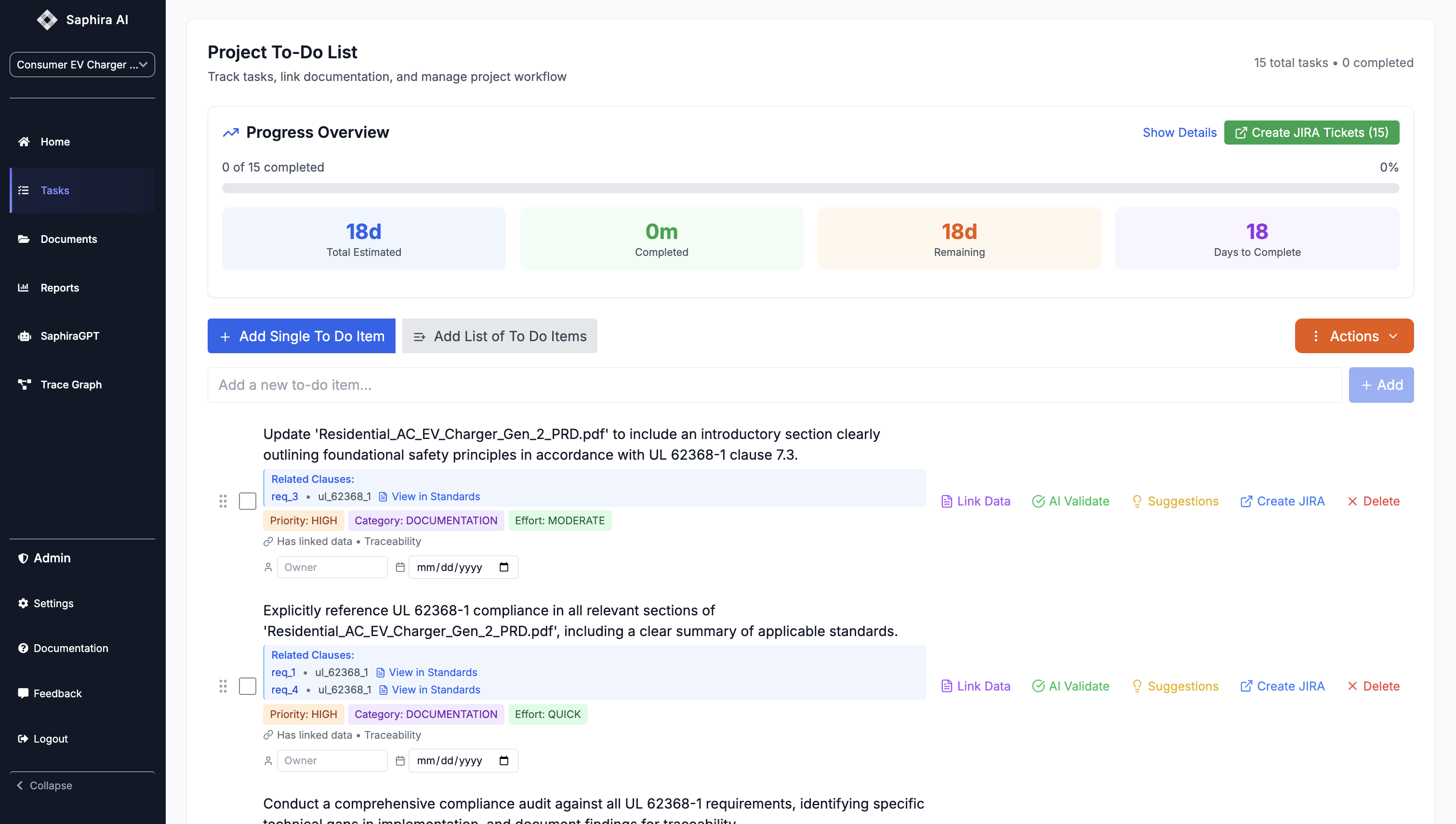Expand the orange Actions dropdown
The image size is (1456, 824).
coord(1353,336)
